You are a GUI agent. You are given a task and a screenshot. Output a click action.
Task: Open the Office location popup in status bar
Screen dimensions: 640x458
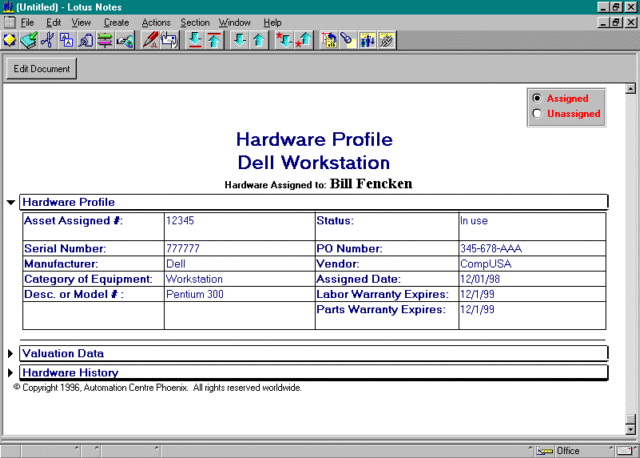coord(568,451)
